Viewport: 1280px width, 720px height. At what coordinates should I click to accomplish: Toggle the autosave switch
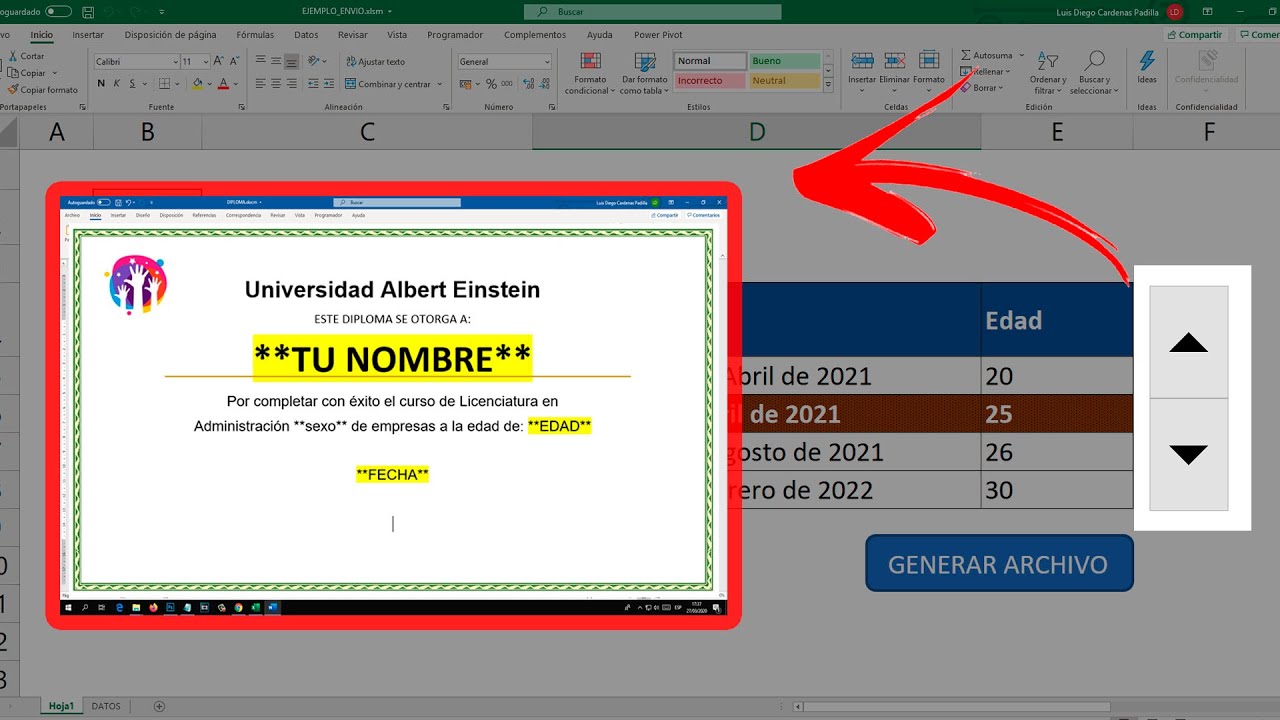59,12
